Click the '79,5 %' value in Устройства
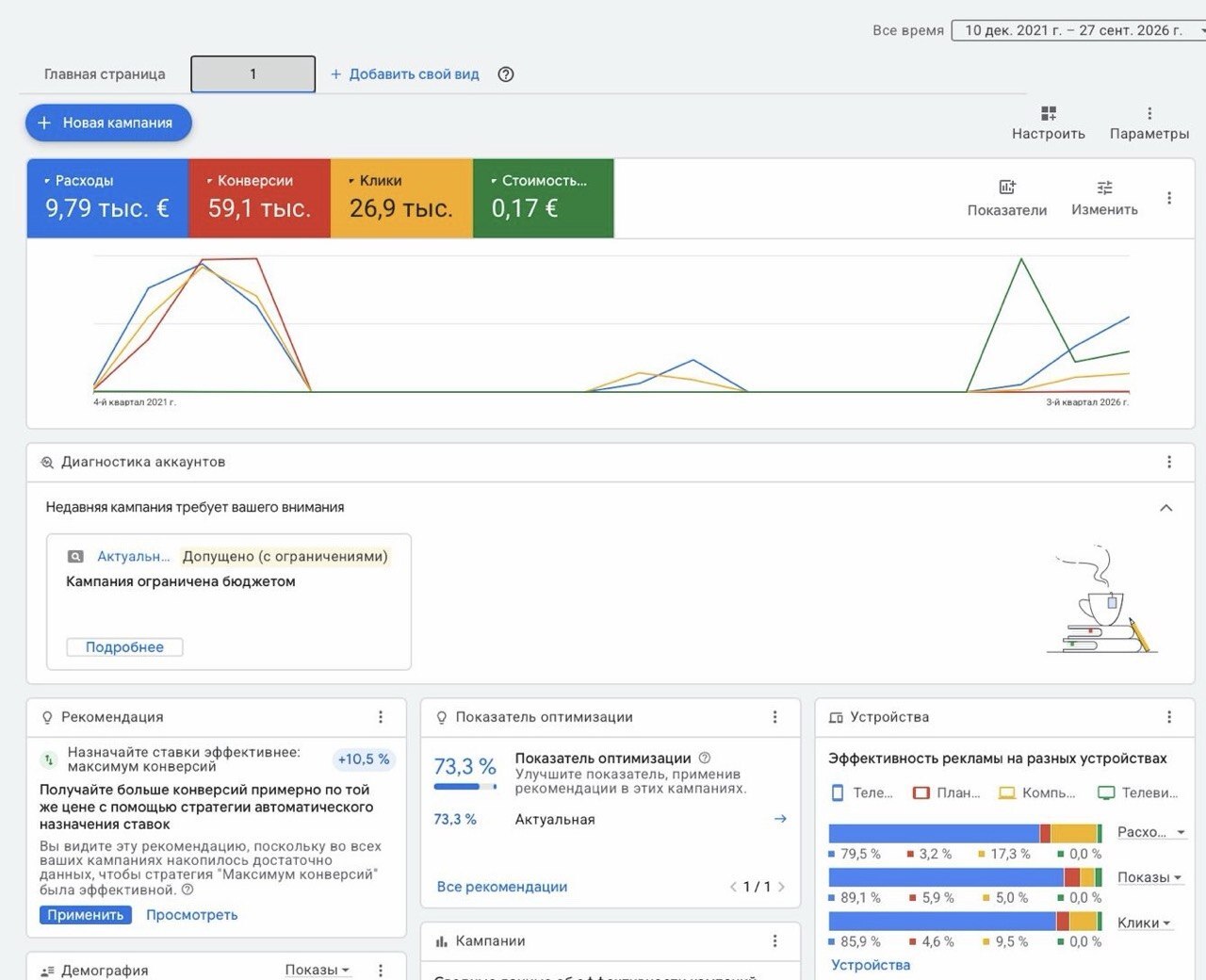Screen dimensions: 1206x980 click(x=860, y=855)
